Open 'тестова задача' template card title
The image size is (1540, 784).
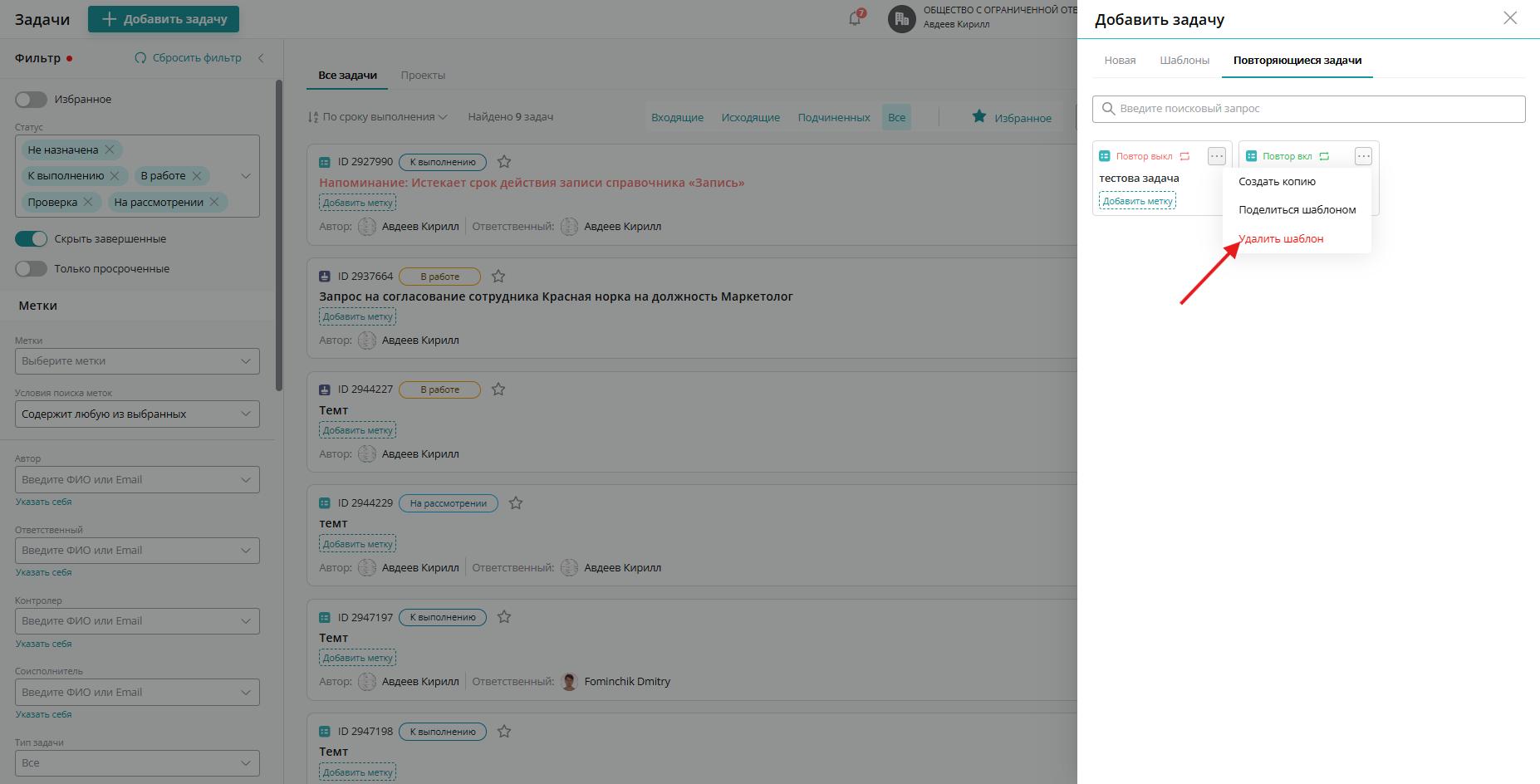1139,179
